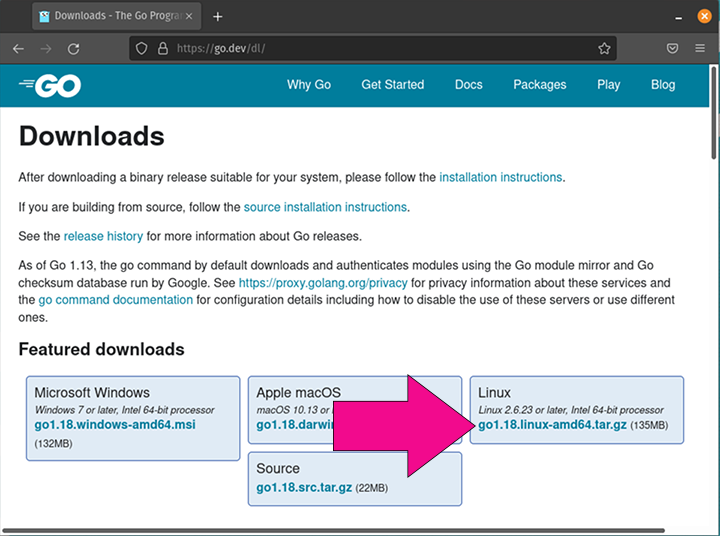Click the Linux card title
The height and width of the screenshot is (536, 720).
coord(494,393)
